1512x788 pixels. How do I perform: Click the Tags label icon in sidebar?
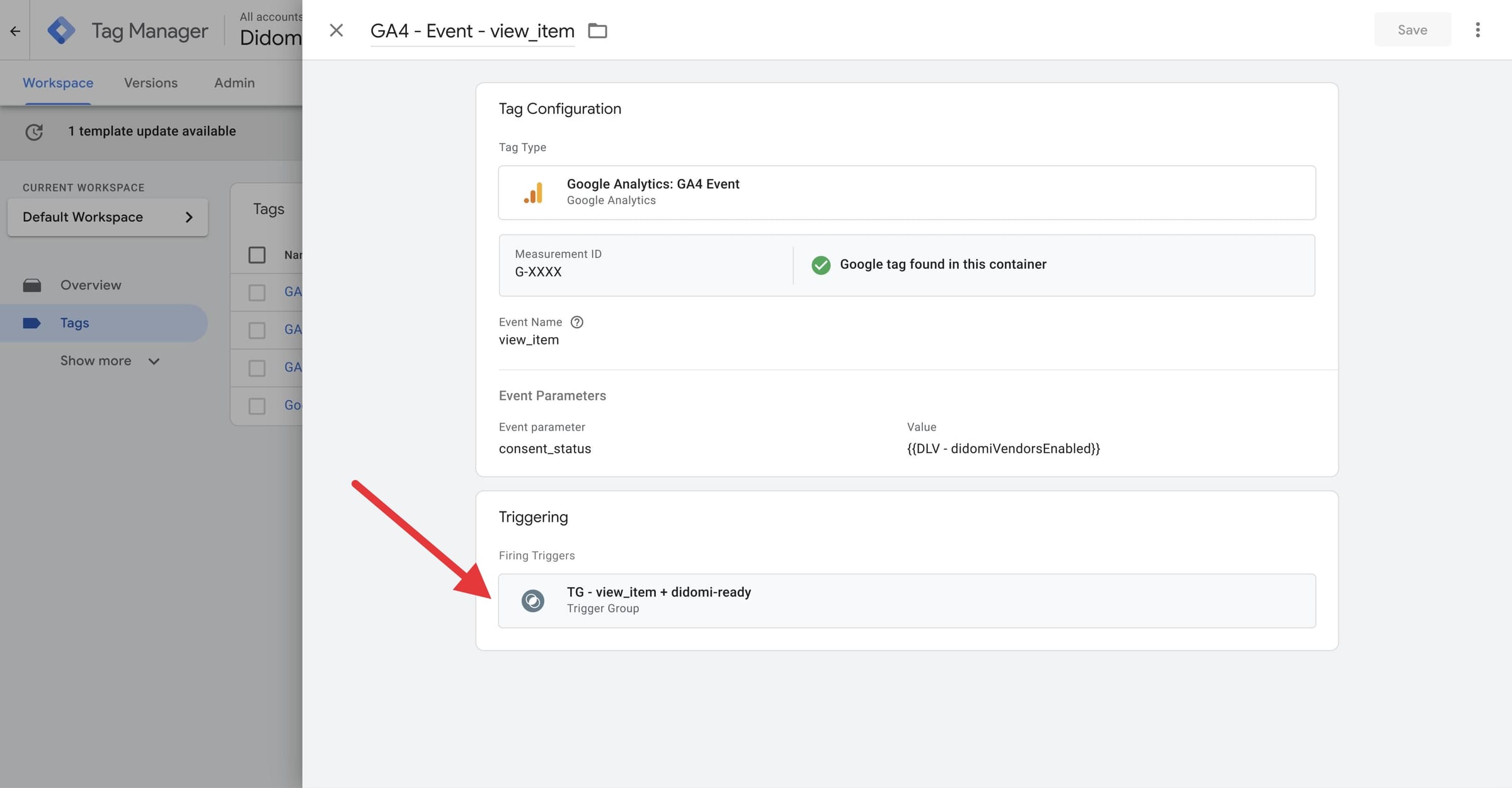(31, 323)
